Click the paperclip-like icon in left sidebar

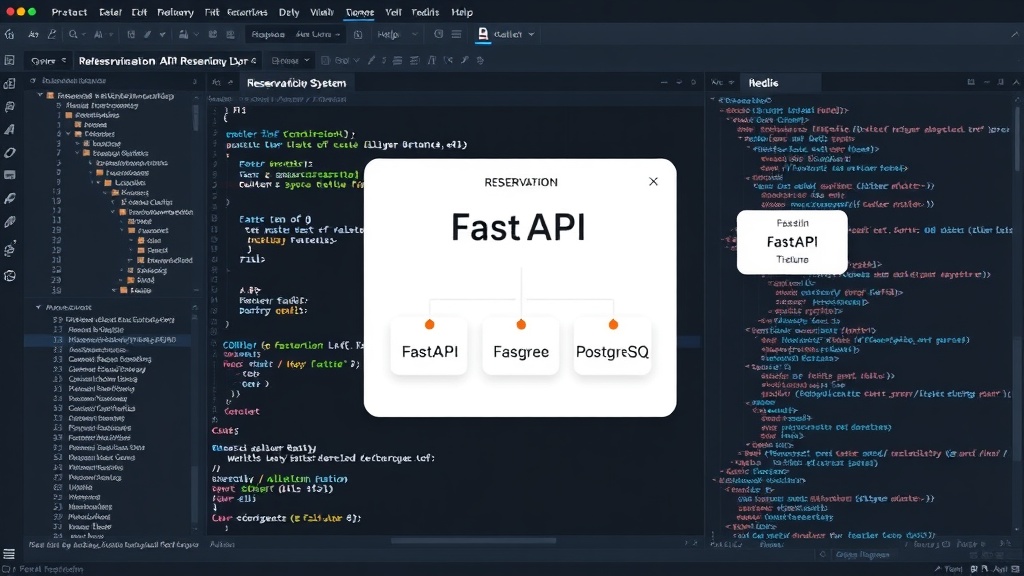[9, 222]
